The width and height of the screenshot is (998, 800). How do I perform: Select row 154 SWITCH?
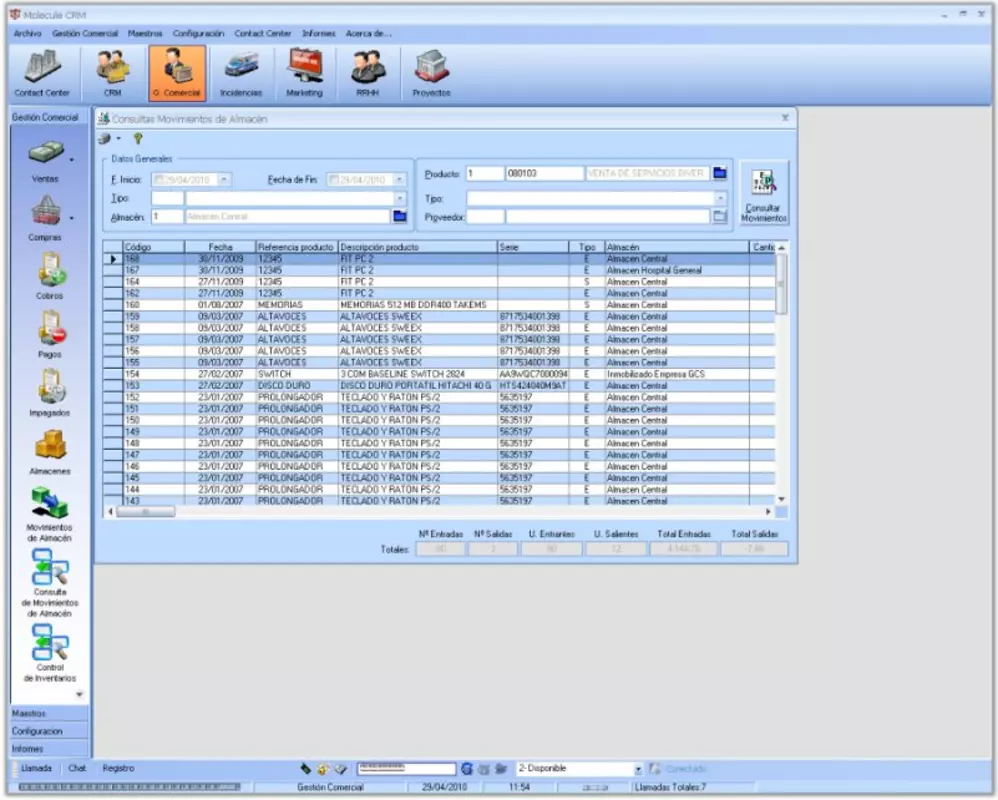pos(439,374)
